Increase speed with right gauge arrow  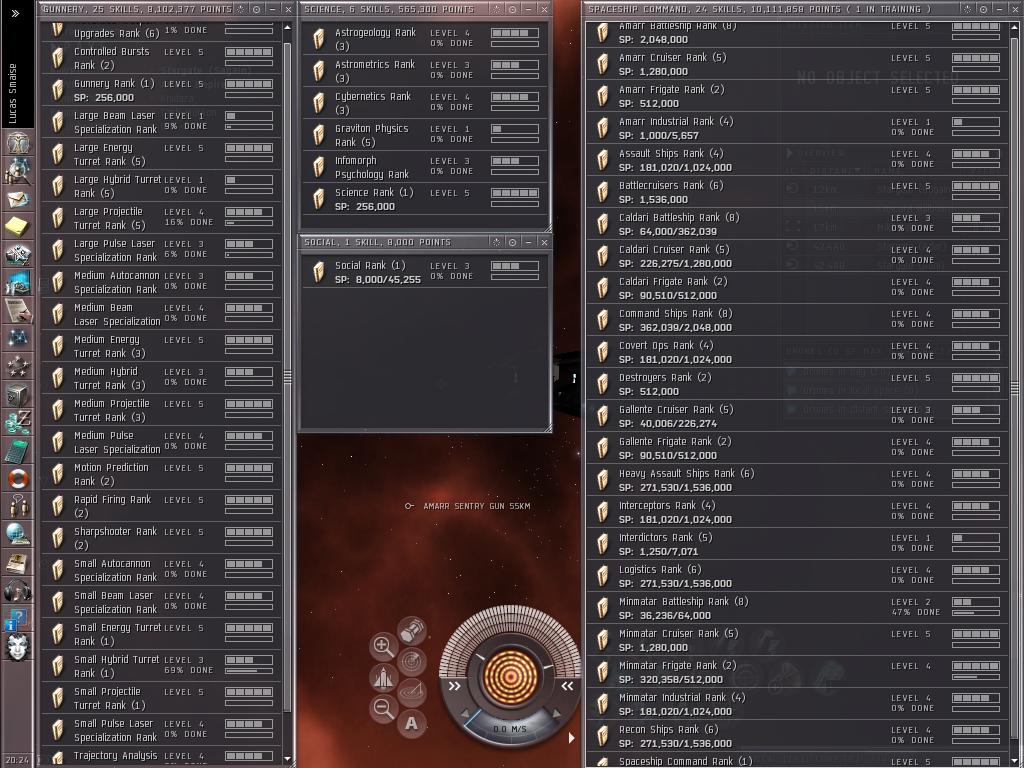tap(556, 714)
